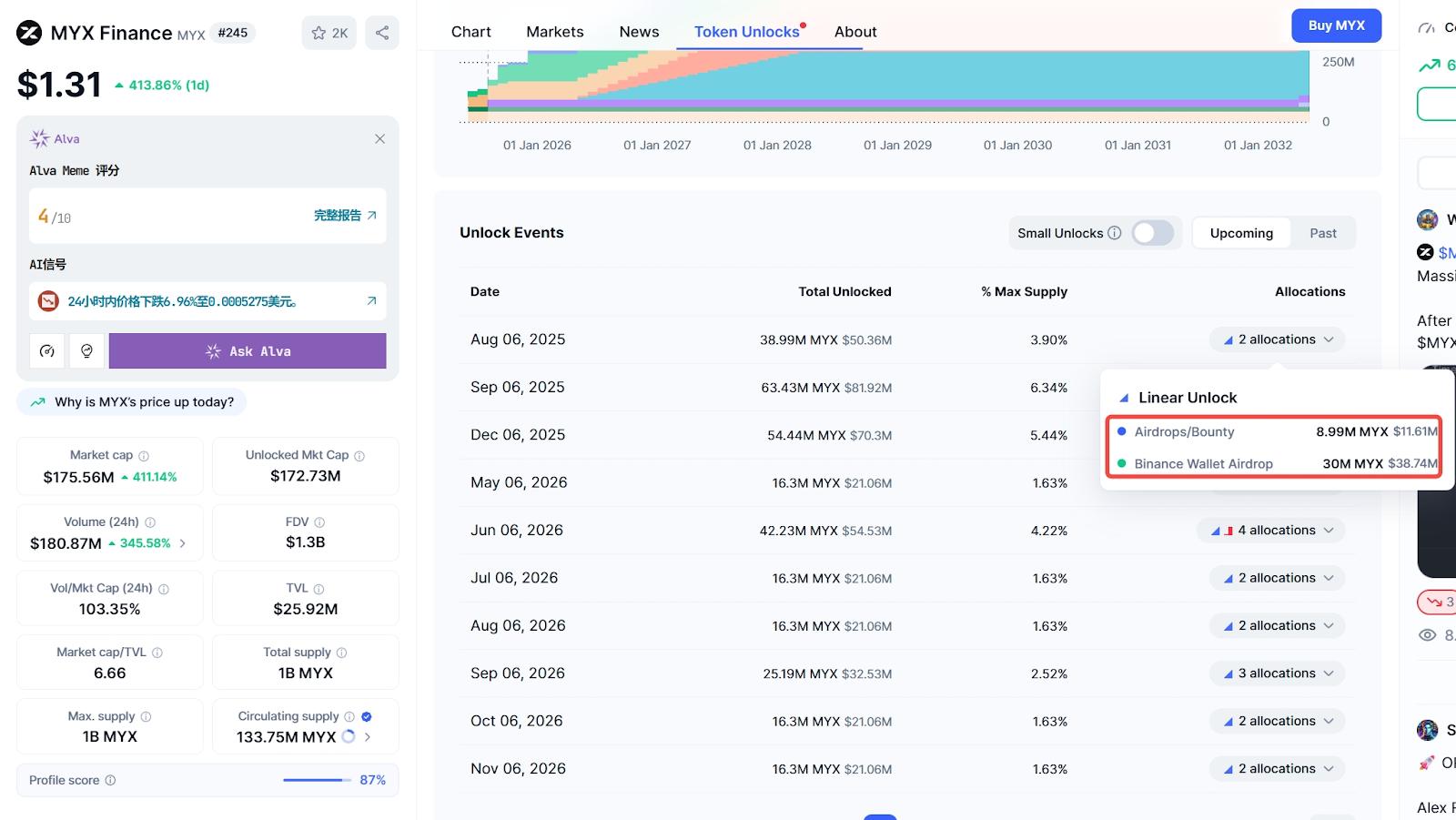Viewport: 1456px width, 820px height.
Task: Expand the 4 allocations dropdown for Jun 06, 2026
Action: (x=1271, y=531)
